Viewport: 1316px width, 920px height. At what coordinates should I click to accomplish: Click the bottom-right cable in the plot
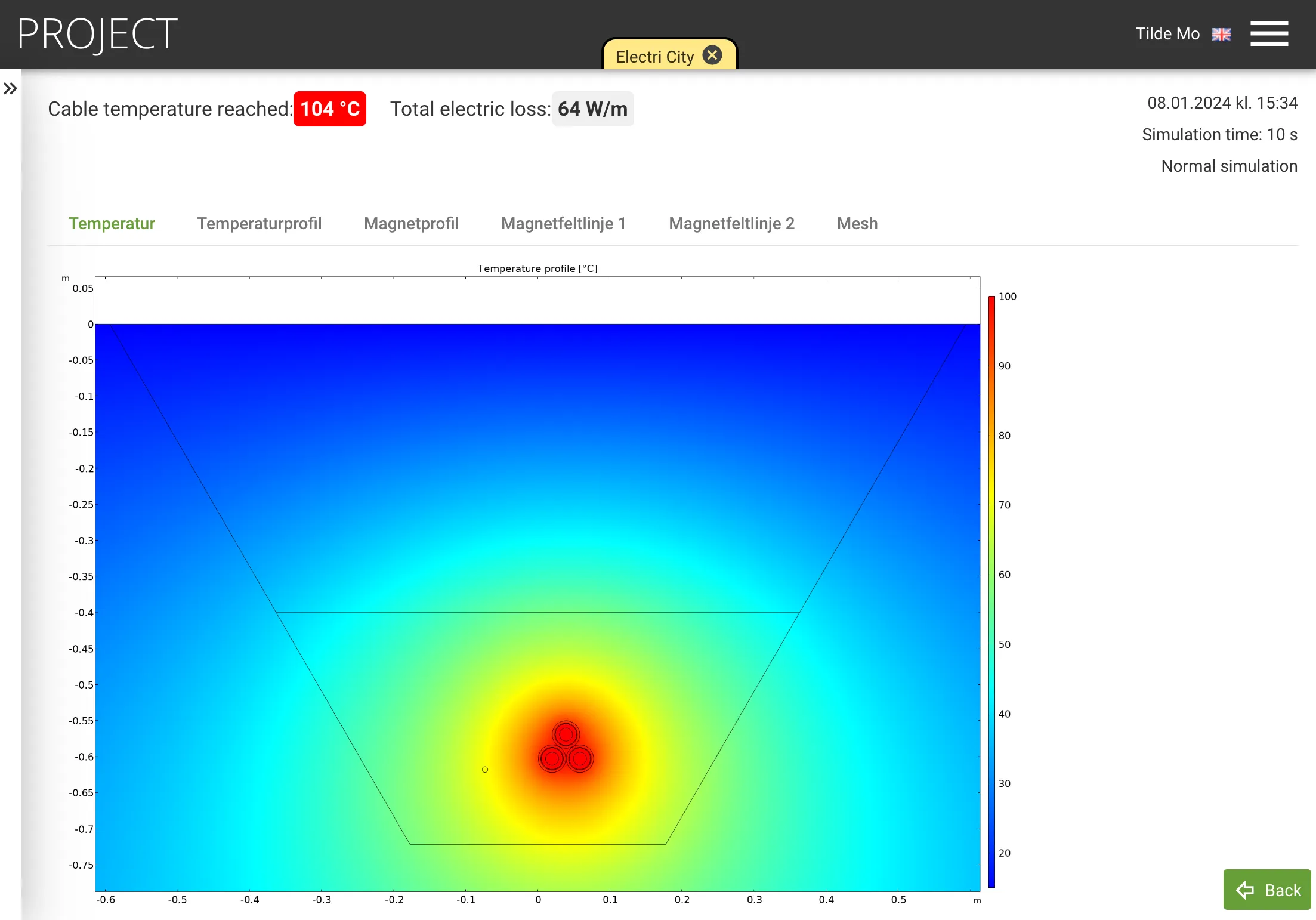tap(580, 759)
